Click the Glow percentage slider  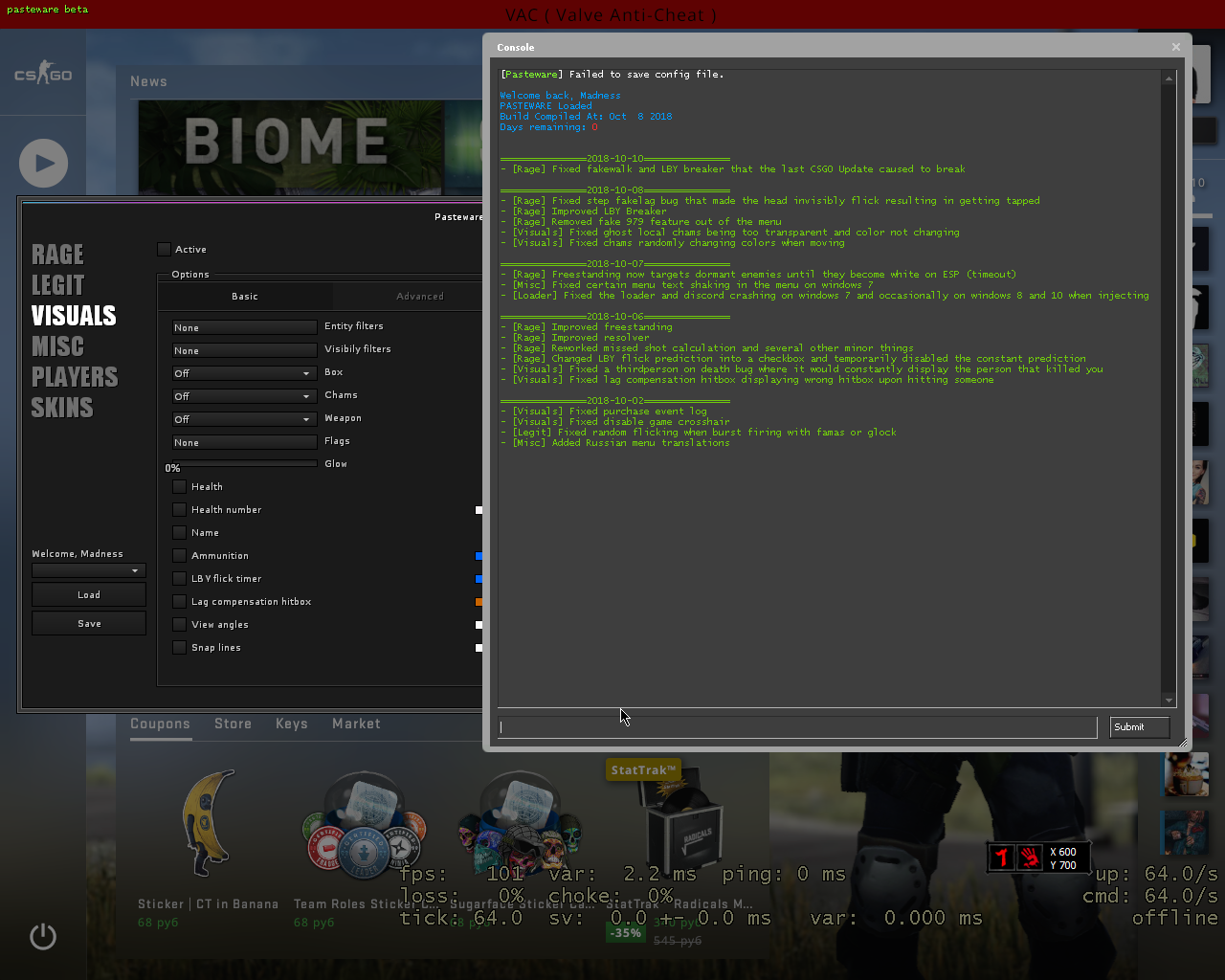point(244,463)
